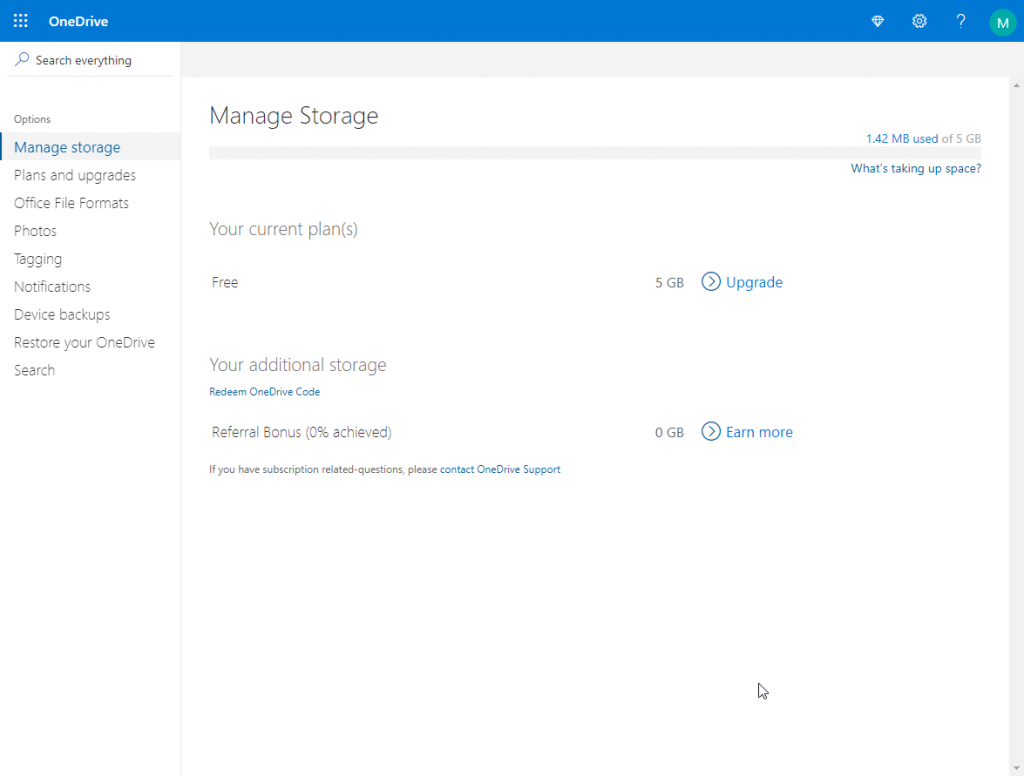Click the search magnifier icon

click(22, 59)
